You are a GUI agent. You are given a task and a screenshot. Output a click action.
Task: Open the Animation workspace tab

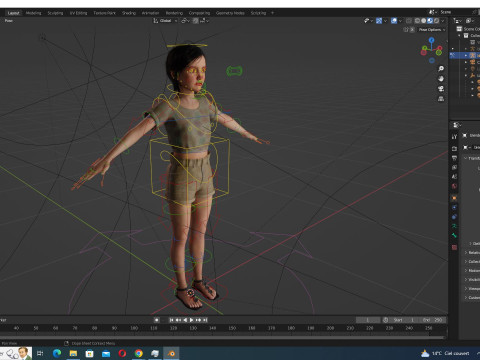[150, 13]
